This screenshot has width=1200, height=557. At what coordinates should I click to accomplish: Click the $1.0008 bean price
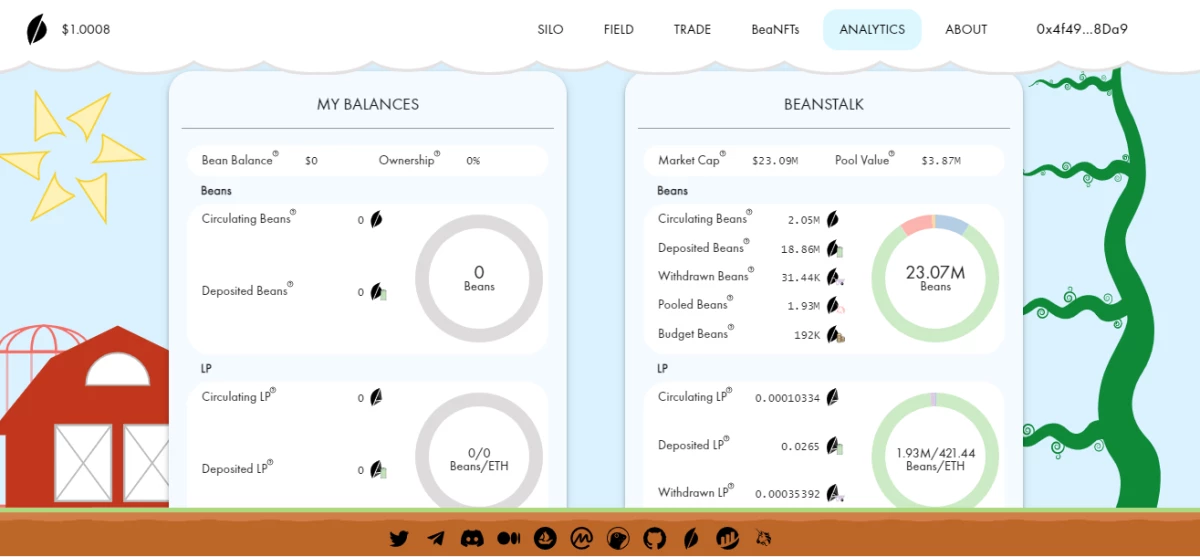tap(86, 30)
